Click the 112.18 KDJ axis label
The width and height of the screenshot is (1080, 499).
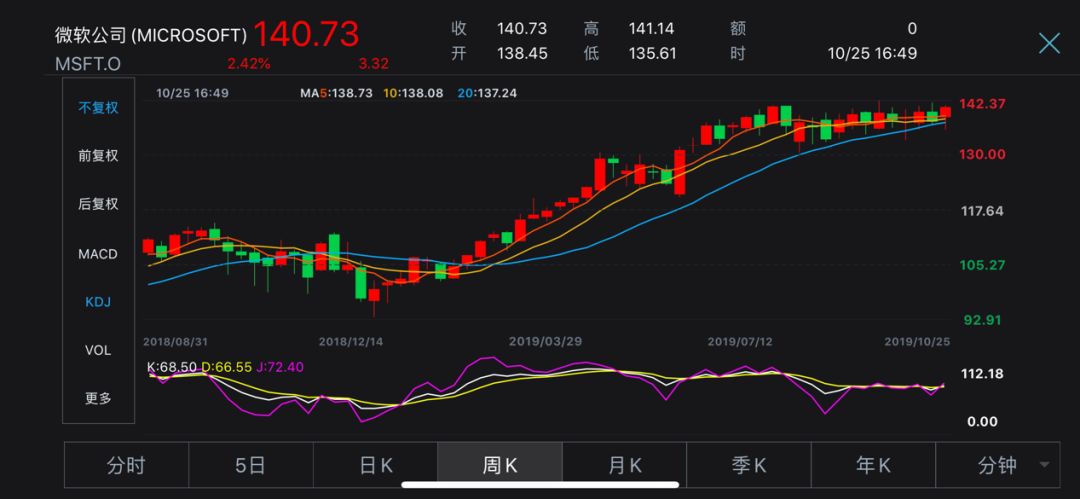click(982, 374)
